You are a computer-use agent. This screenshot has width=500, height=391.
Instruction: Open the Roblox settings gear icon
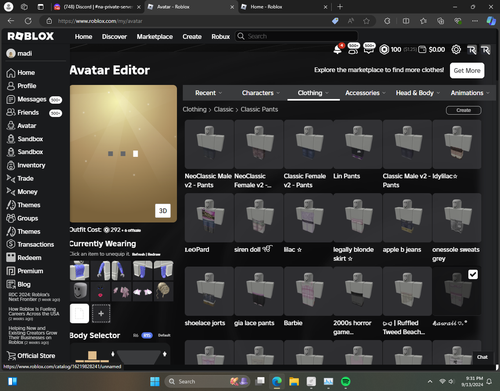pos(456,50)
